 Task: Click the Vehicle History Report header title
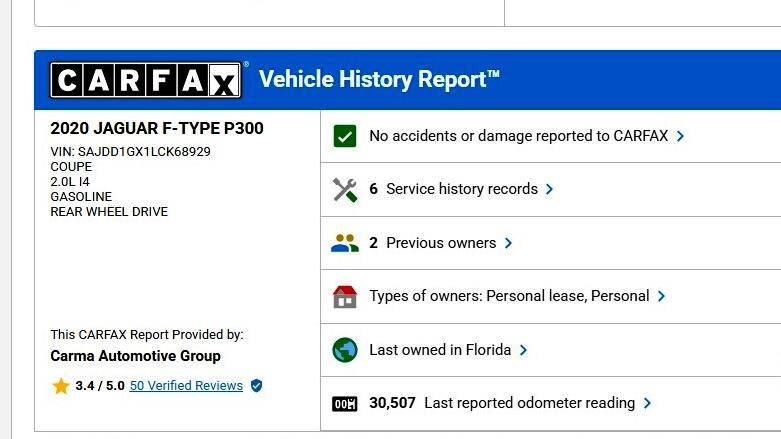379,80
